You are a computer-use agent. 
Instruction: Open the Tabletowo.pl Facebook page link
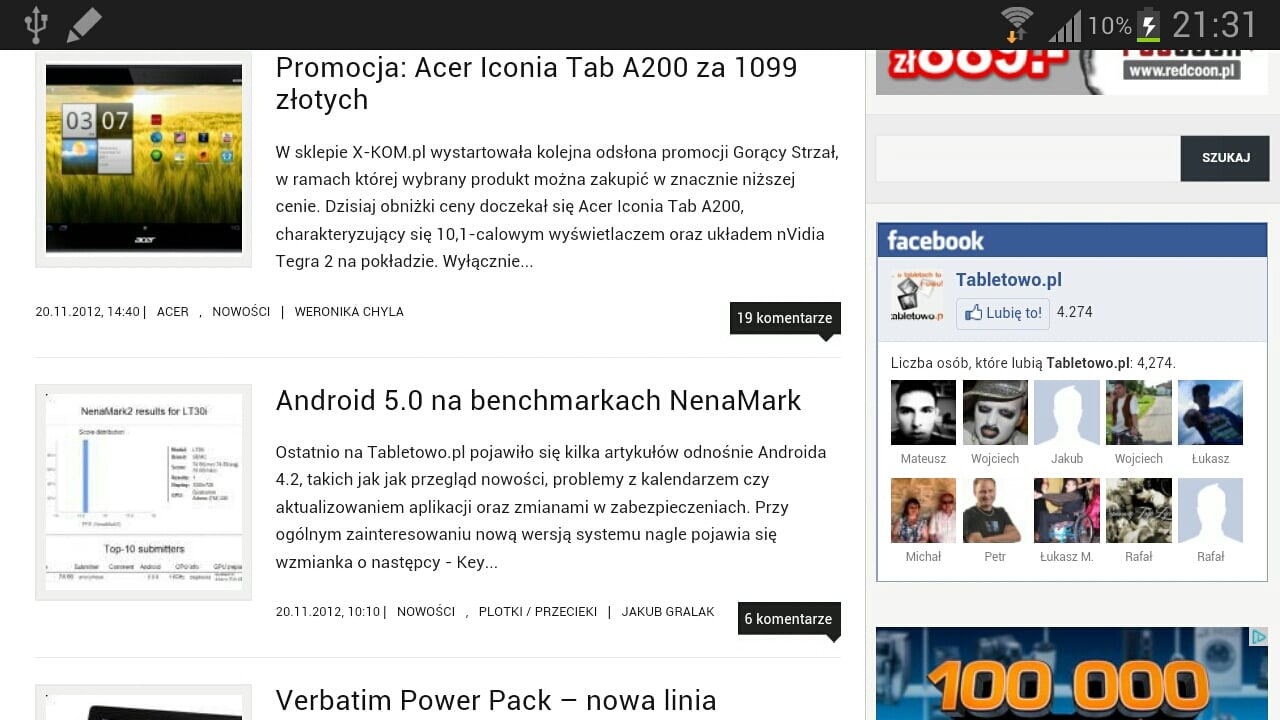pyautogui.click(x=1009, y=280)
